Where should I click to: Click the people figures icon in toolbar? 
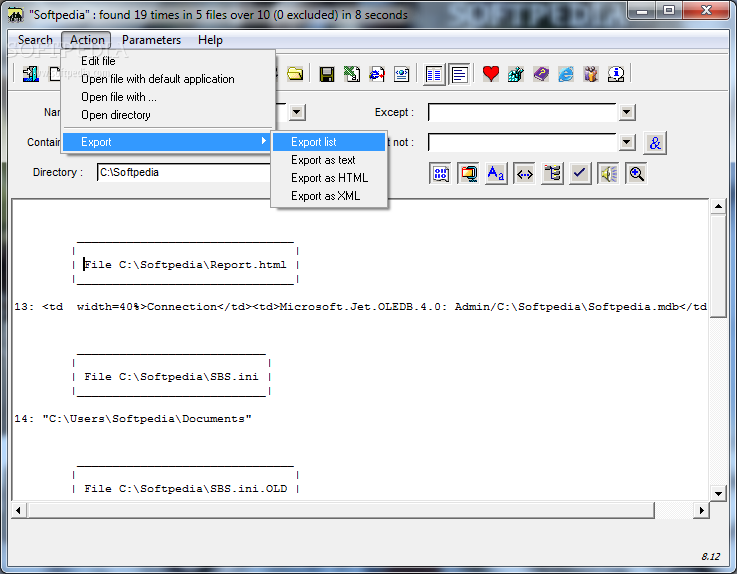591,74
